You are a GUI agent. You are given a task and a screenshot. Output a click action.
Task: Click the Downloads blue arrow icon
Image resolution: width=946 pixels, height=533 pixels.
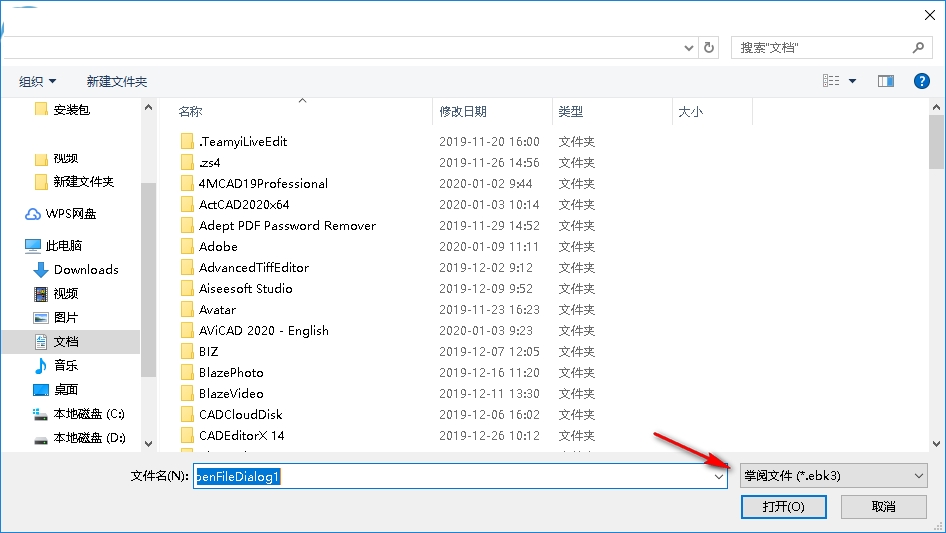click(40, 270)
